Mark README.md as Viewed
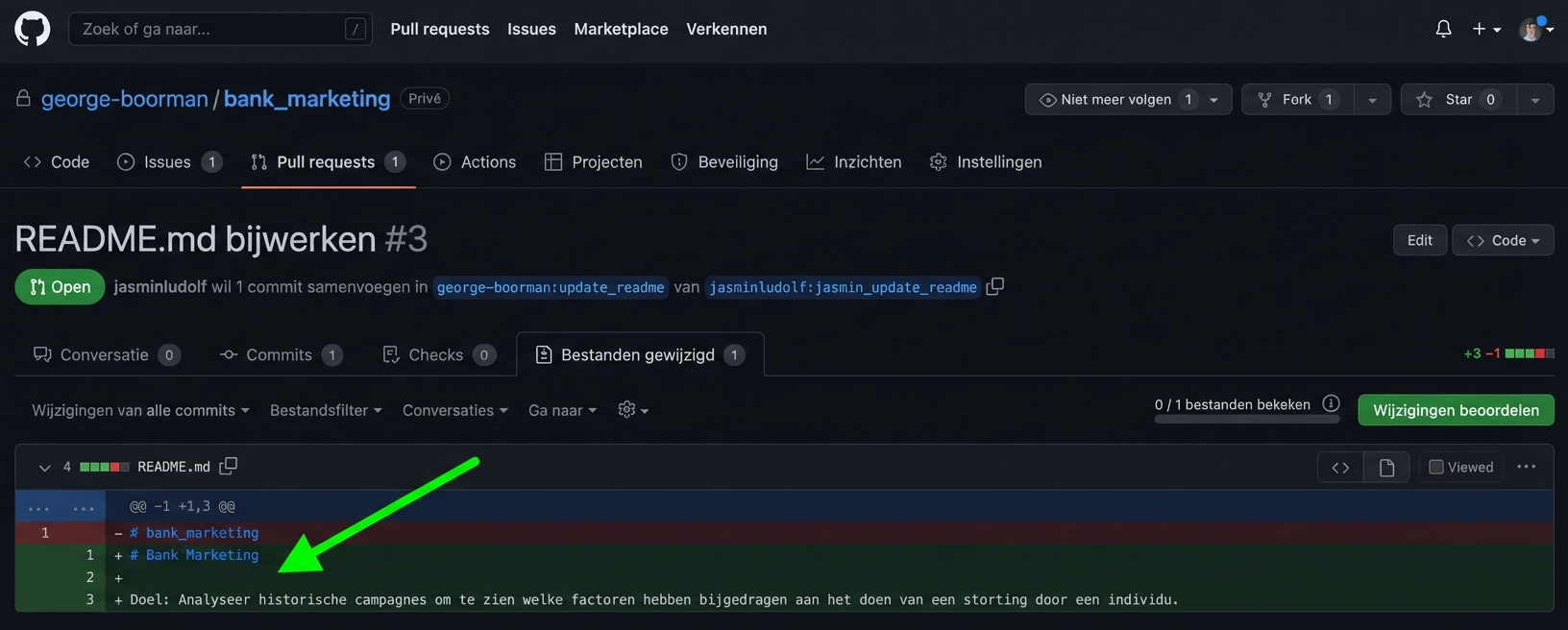Screen dimensions: 1568x630 coord(1436,467)
